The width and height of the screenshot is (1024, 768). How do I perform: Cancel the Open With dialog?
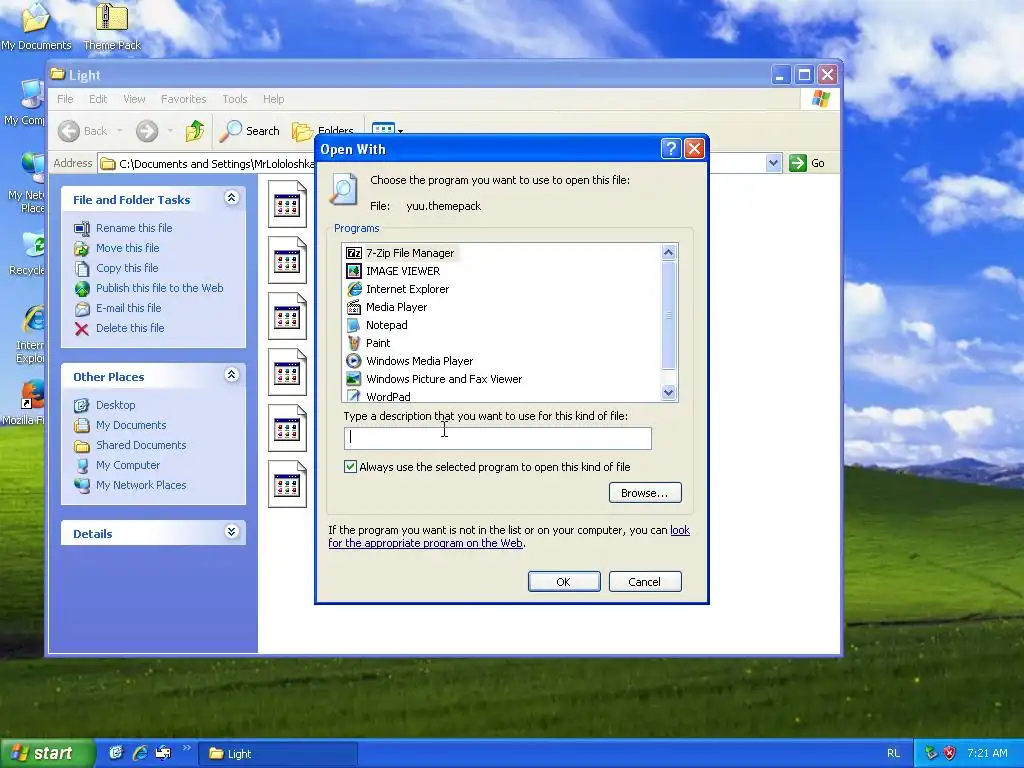coord(645,581)
